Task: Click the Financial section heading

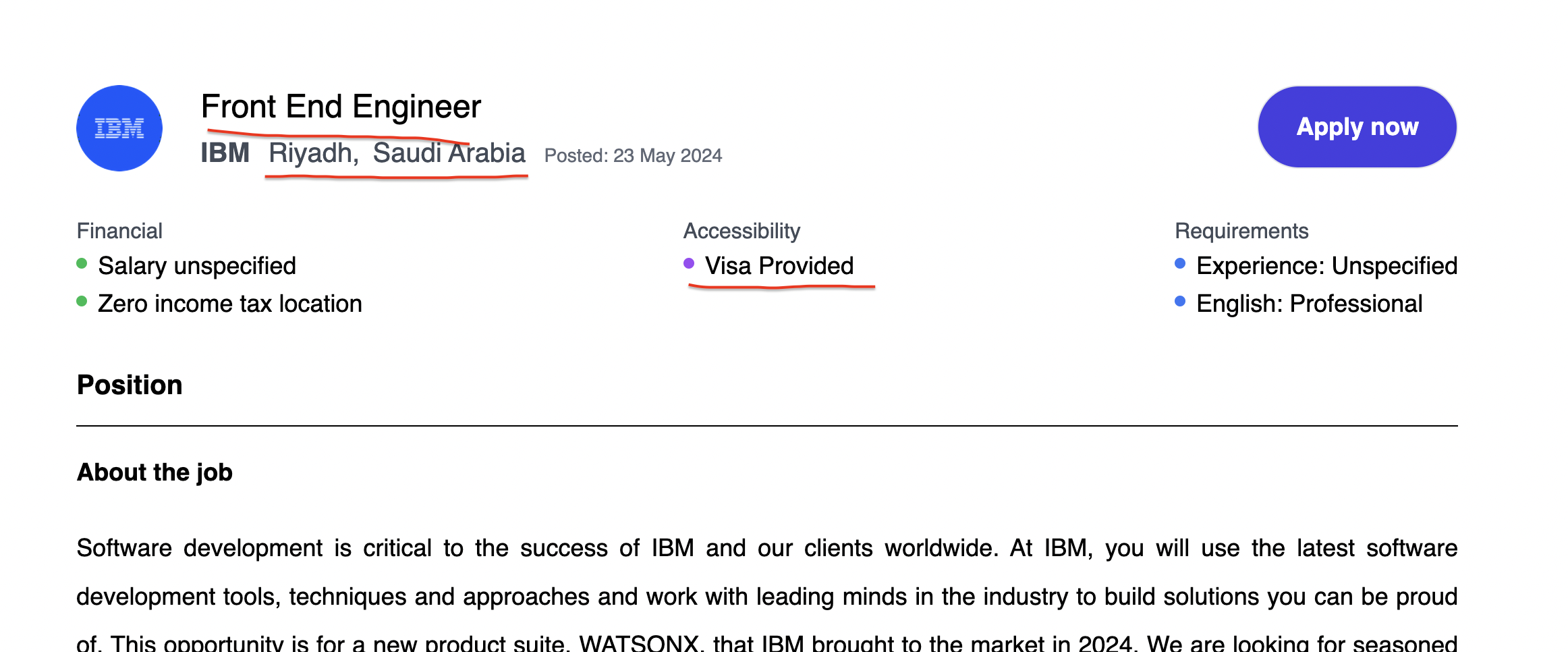Action: coord(119,231)
